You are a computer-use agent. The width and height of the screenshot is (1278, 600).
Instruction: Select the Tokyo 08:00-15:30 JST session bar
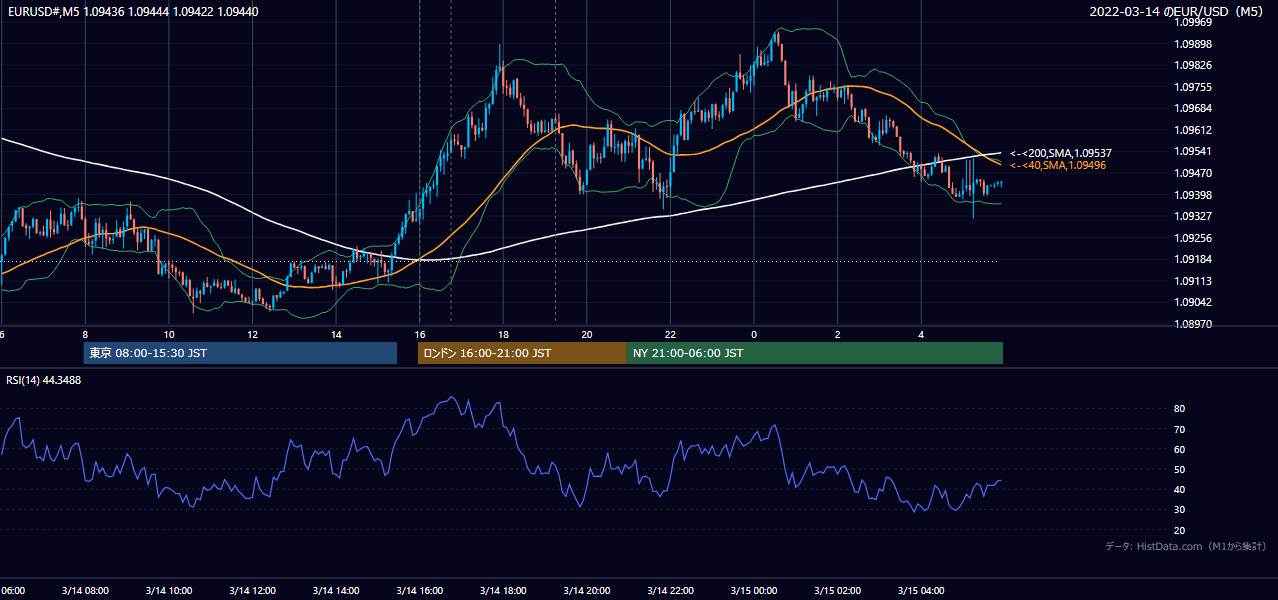point(240,353)
